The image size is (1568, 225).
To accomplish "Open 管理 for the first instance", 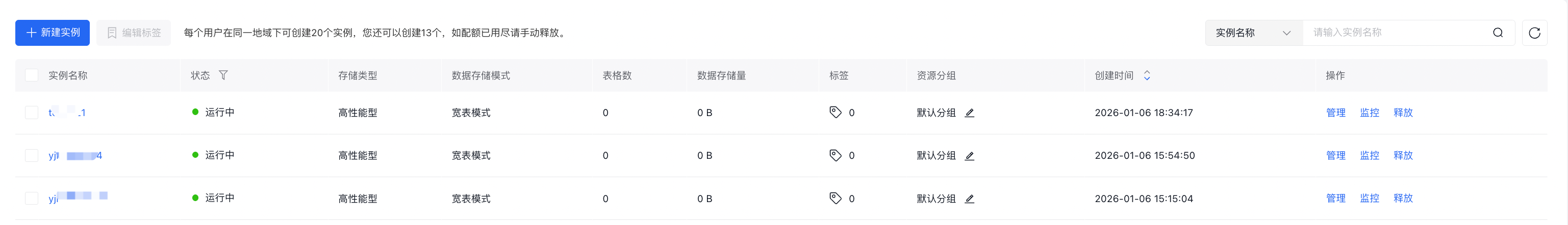I will 1335,112.
